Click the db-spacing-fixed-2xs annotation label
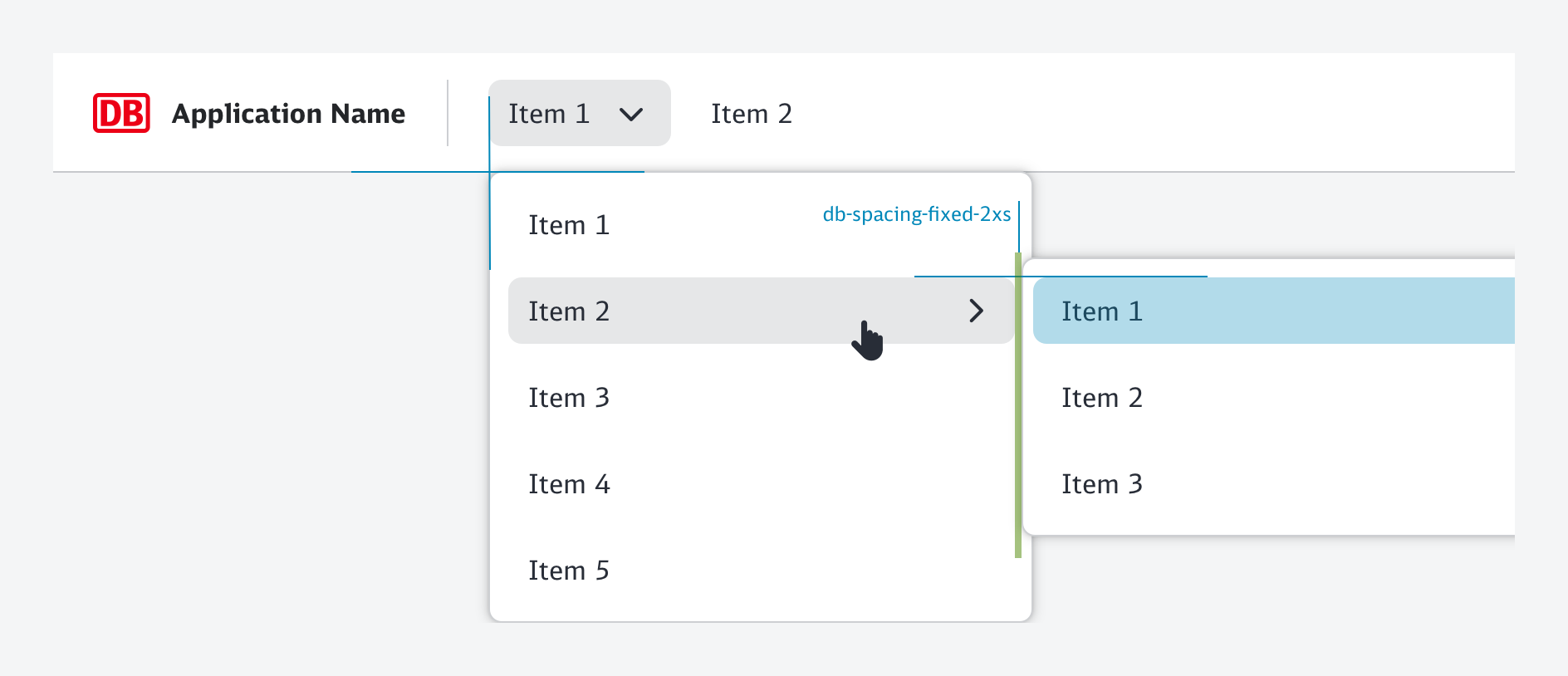Screen dimensions: 1568x676 [916, 214]
